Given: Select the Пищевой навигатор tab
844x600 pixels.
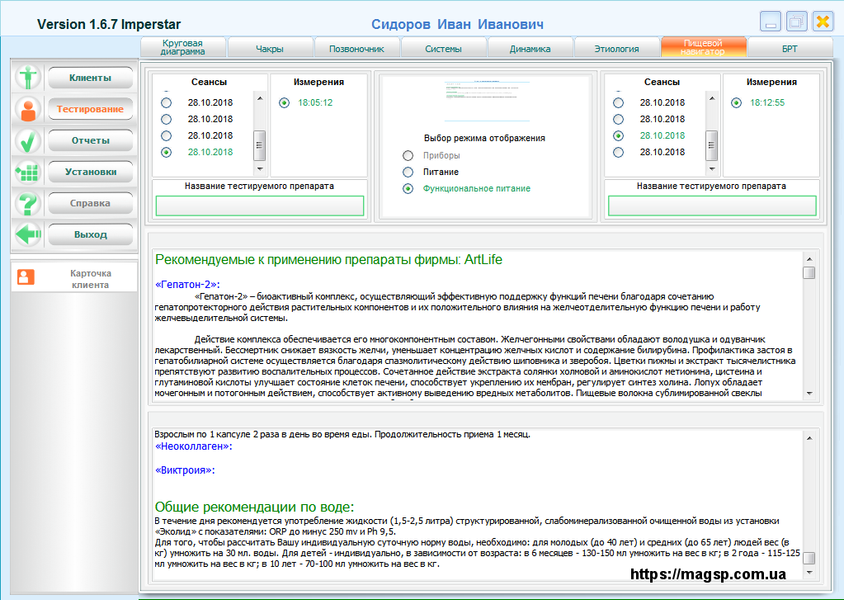Looking at the screenshot, I should pyautogui.click(x=703, y=47).
